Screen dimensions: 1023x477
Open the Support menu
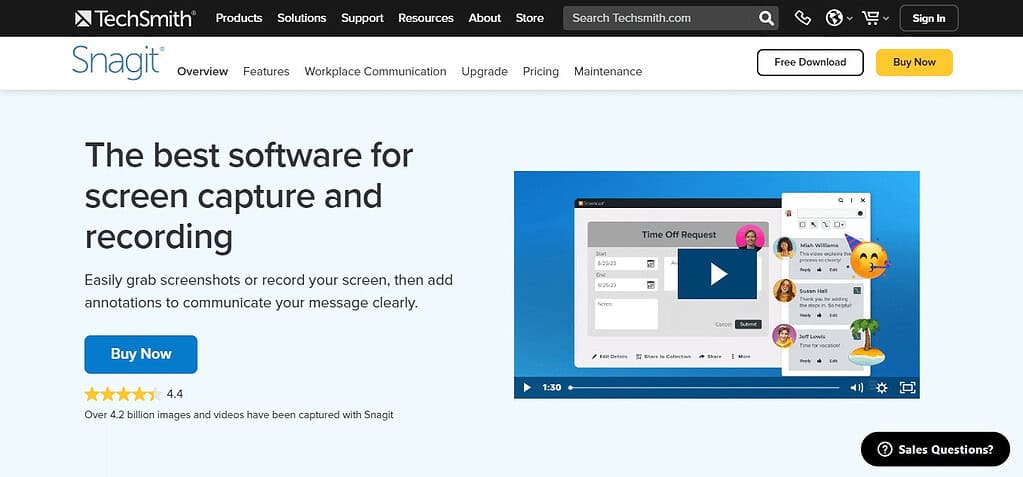(x=362, y=18)
